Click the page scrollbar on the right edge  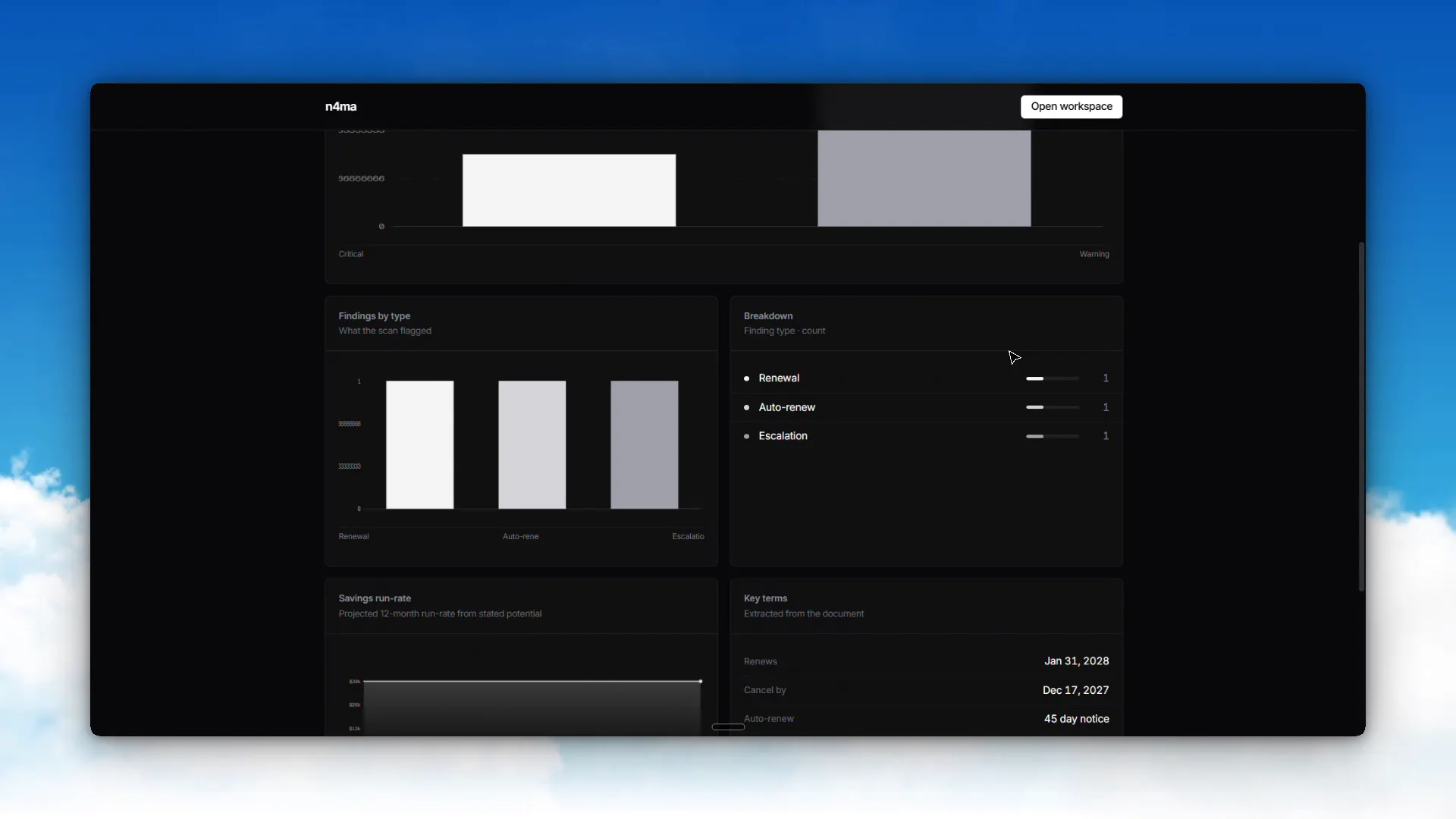[1361, 416]
